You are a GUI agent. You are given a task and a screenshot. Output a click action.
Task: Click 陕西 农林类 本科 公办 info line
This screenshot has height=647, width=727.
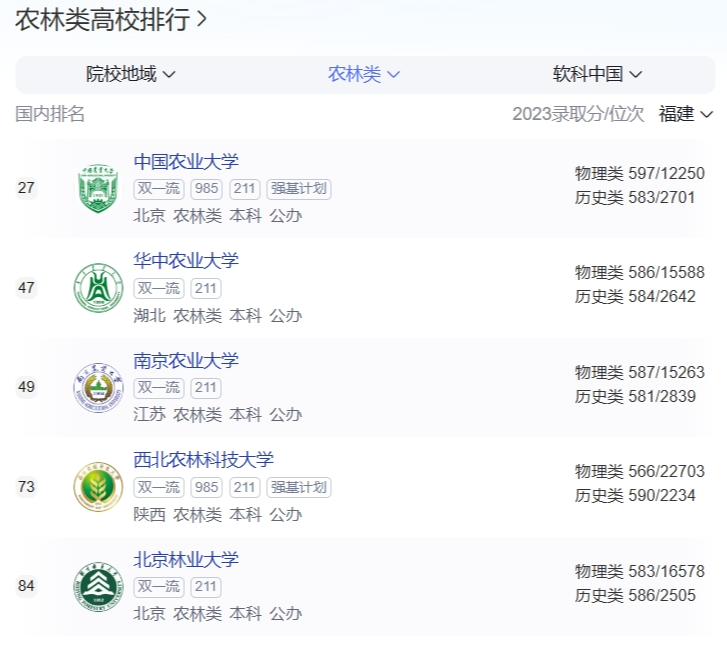tap(218, 515)
